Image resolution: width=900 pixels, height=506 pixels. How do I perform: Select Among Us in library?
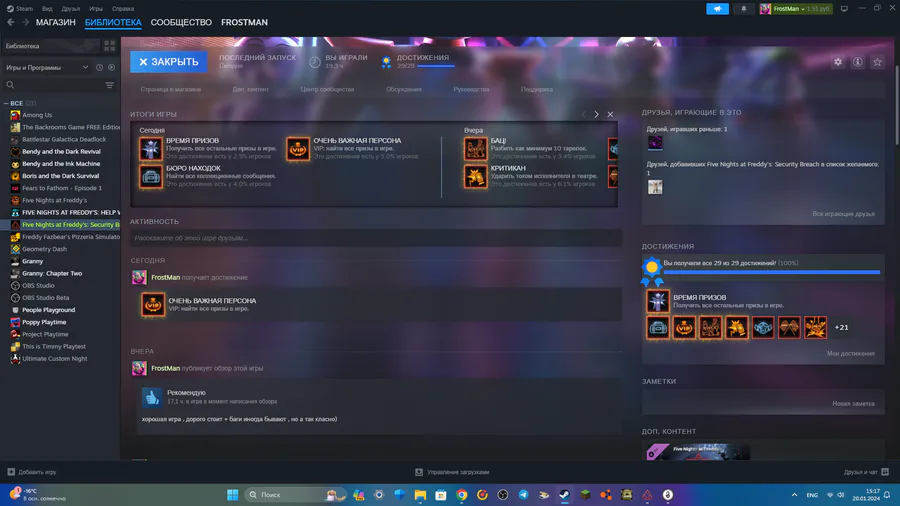tap(37, 115)
